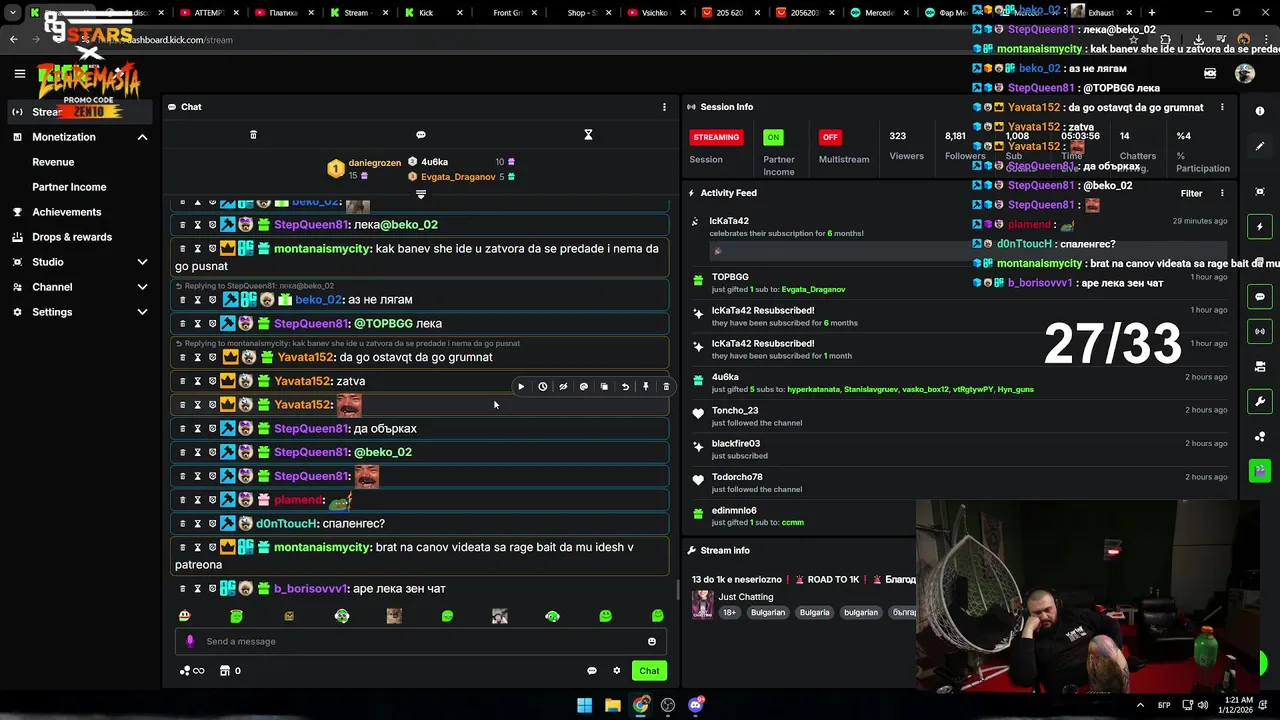Toggle Multistream OFF badge
Viewport: 1280px width, 720px height.
click(x=829, y=137)
